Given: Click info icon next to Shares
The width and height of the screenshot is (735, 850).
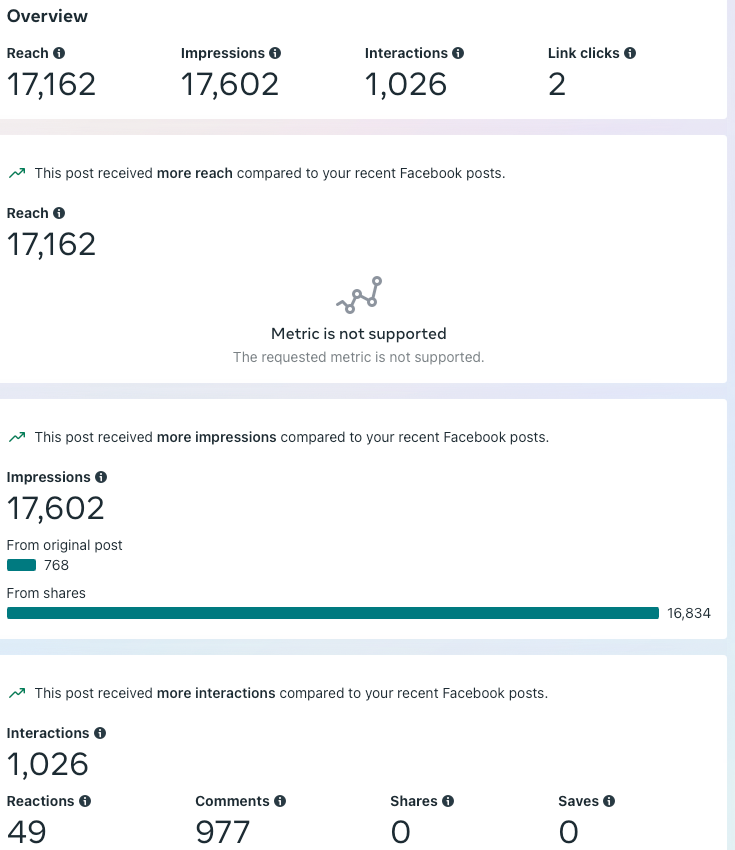Looking at the screenshot, I should pyautogui.click(x=448, y=801).
